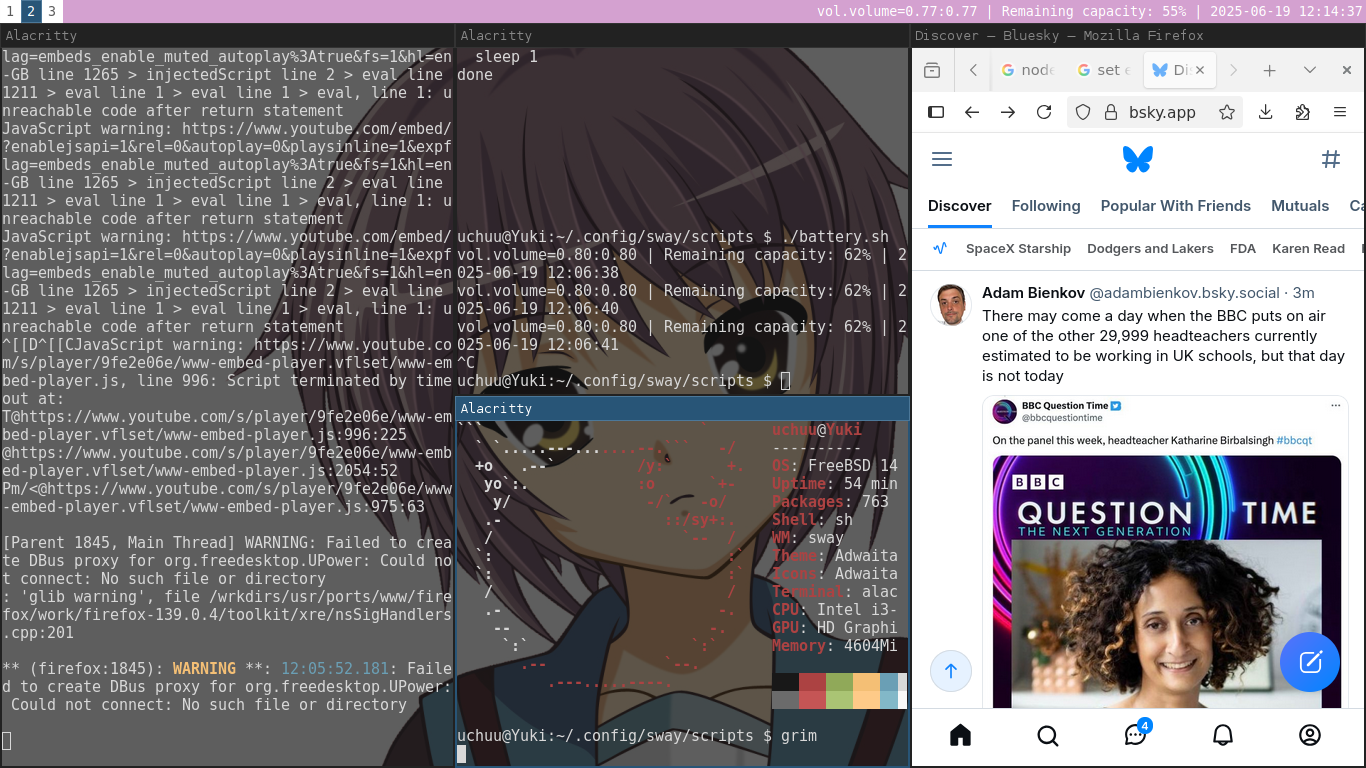Click the scroll-to-top arrow button
This screenshot has width=1366, height=768.
(951, 671)
